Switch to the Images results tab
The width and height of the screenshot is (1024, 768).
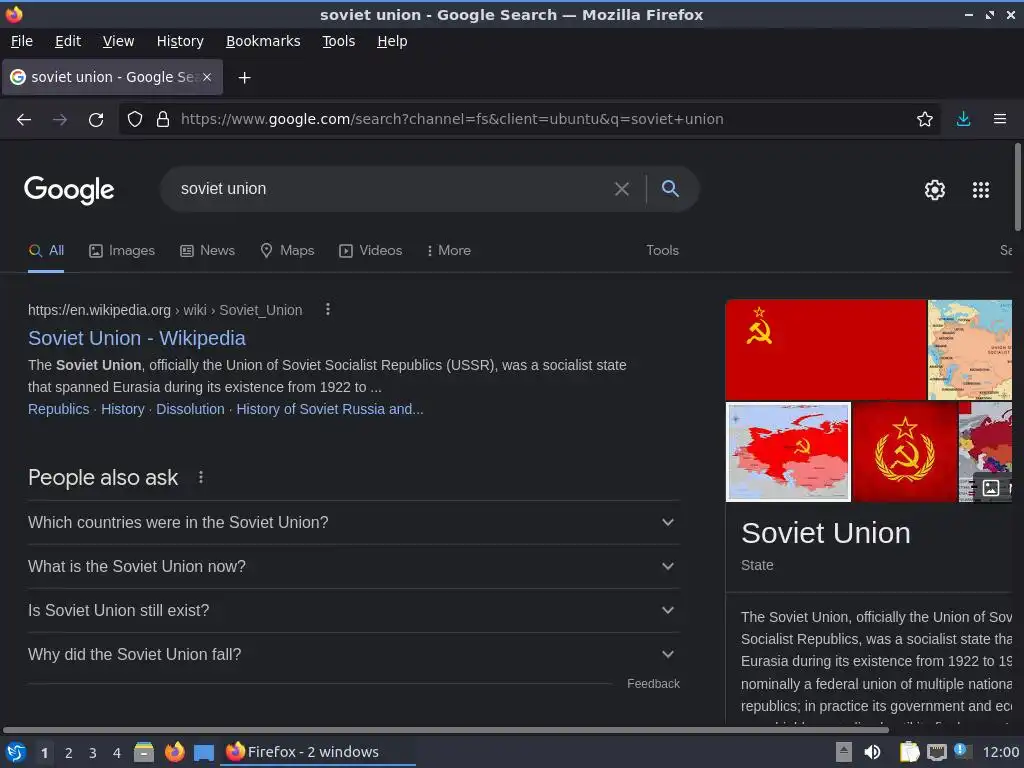[x=122, y=251]
